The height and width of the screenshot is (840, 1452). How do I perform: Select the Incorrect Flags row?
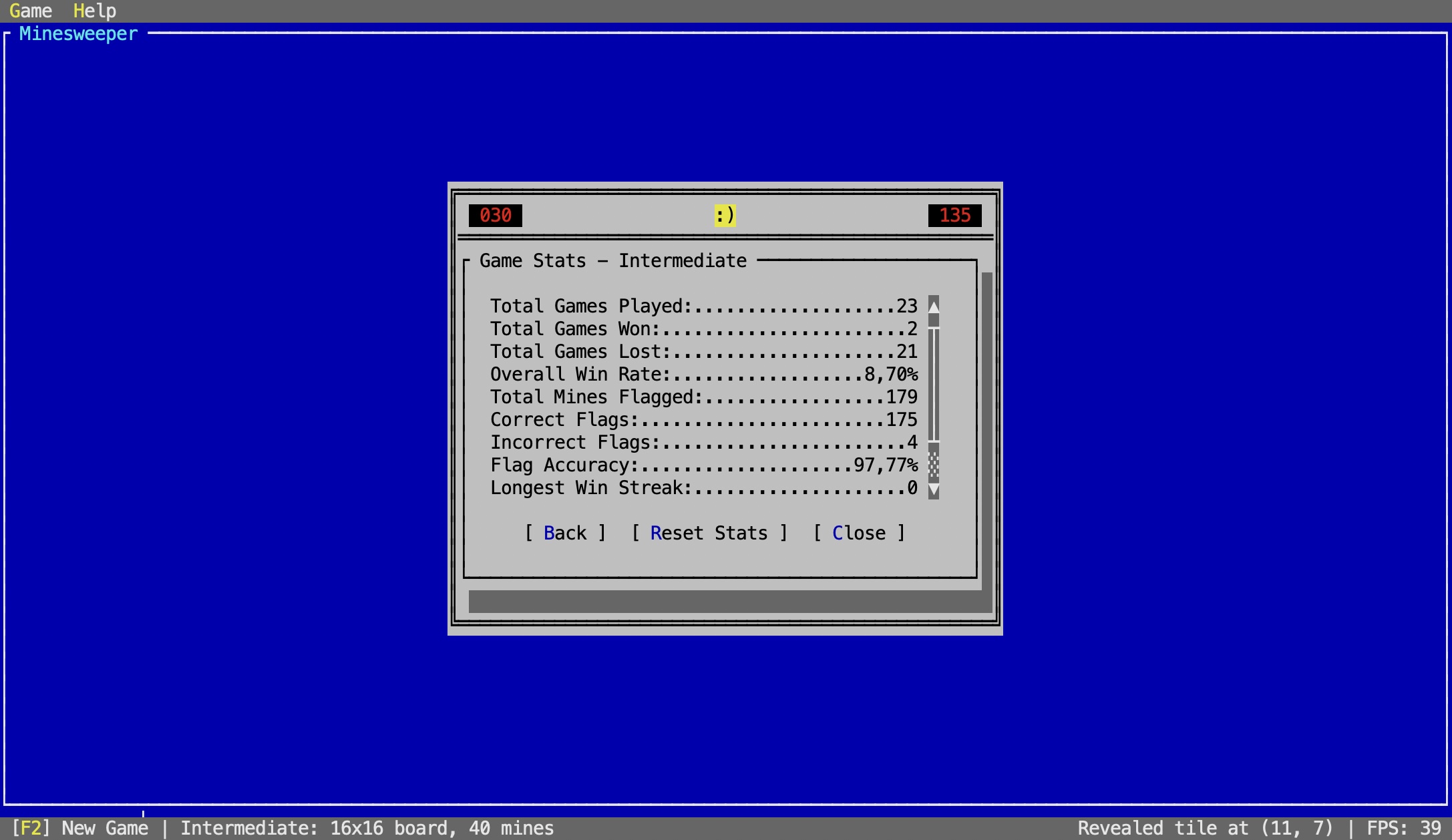pyautogui.click(x=703, y=442)
